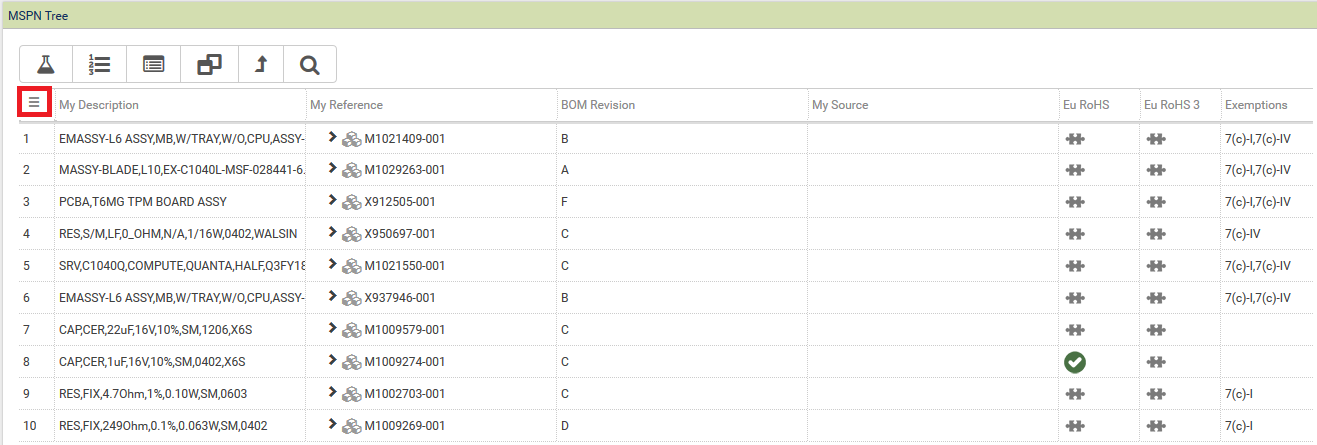Sort by My Description column header
Viewport: 1317px width, 445px height.
tap(99, 105)
